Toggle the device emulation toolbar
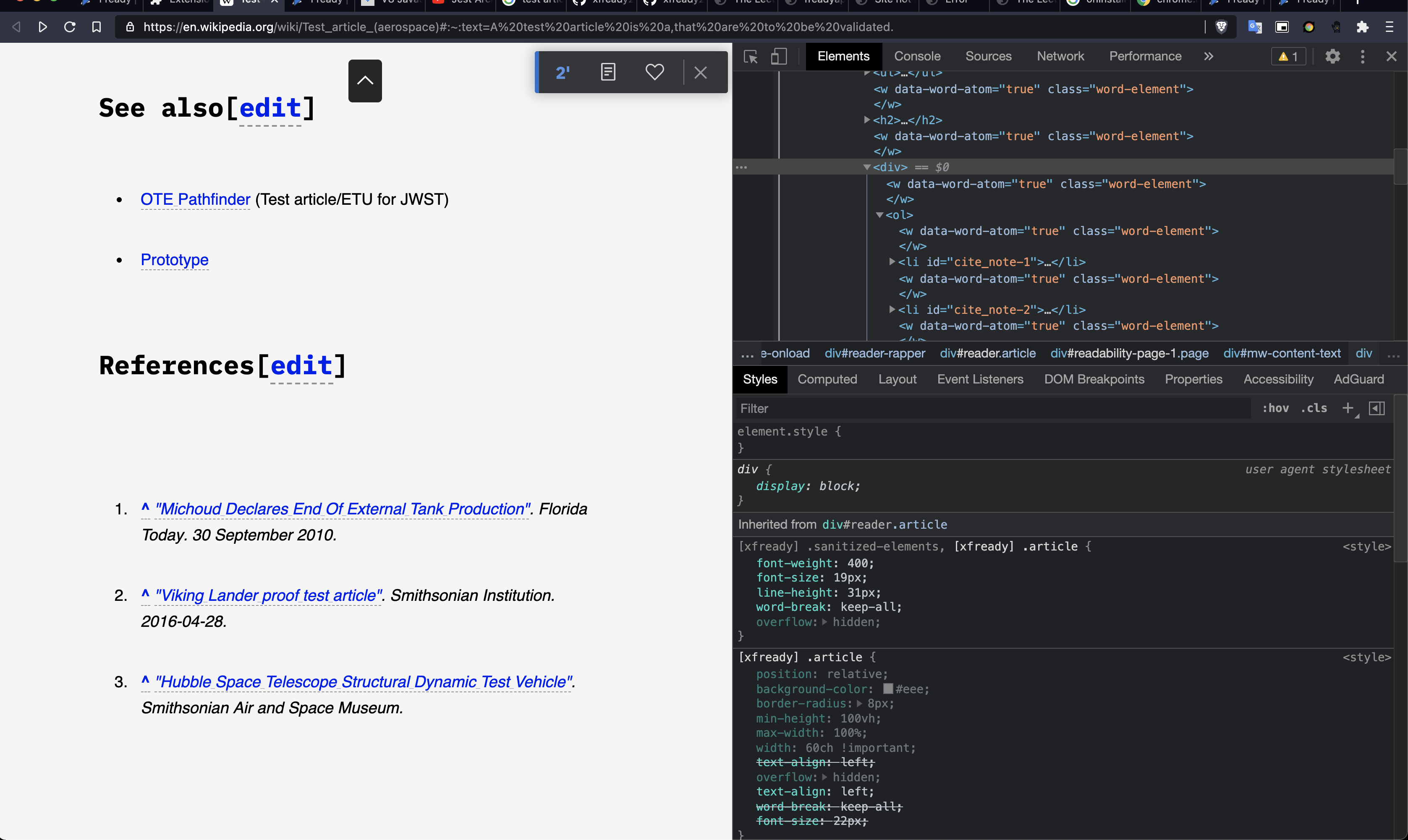 [x=779, y=57]
